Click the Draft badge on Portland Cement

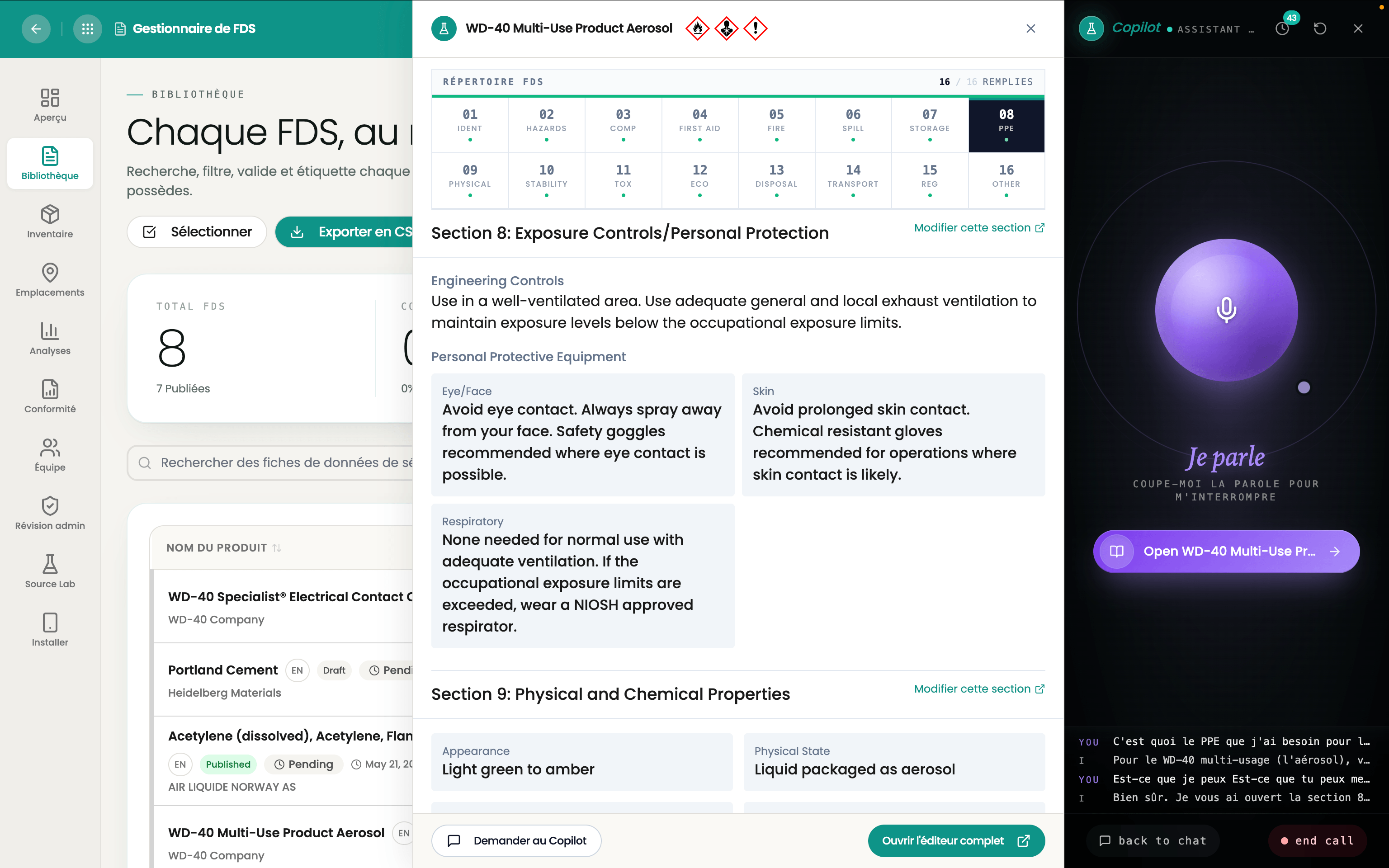334,670
